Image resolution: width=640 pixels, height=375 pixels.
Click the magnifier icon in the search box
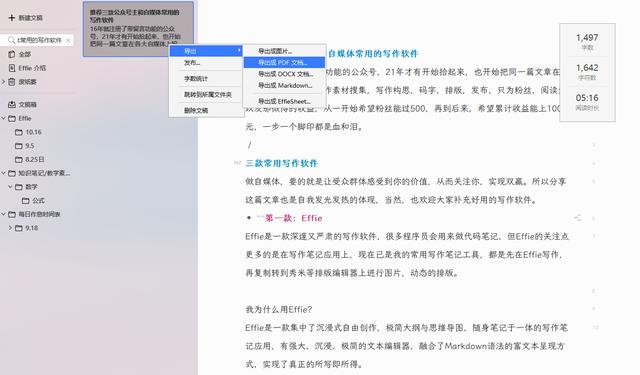(x=11, y=40)
